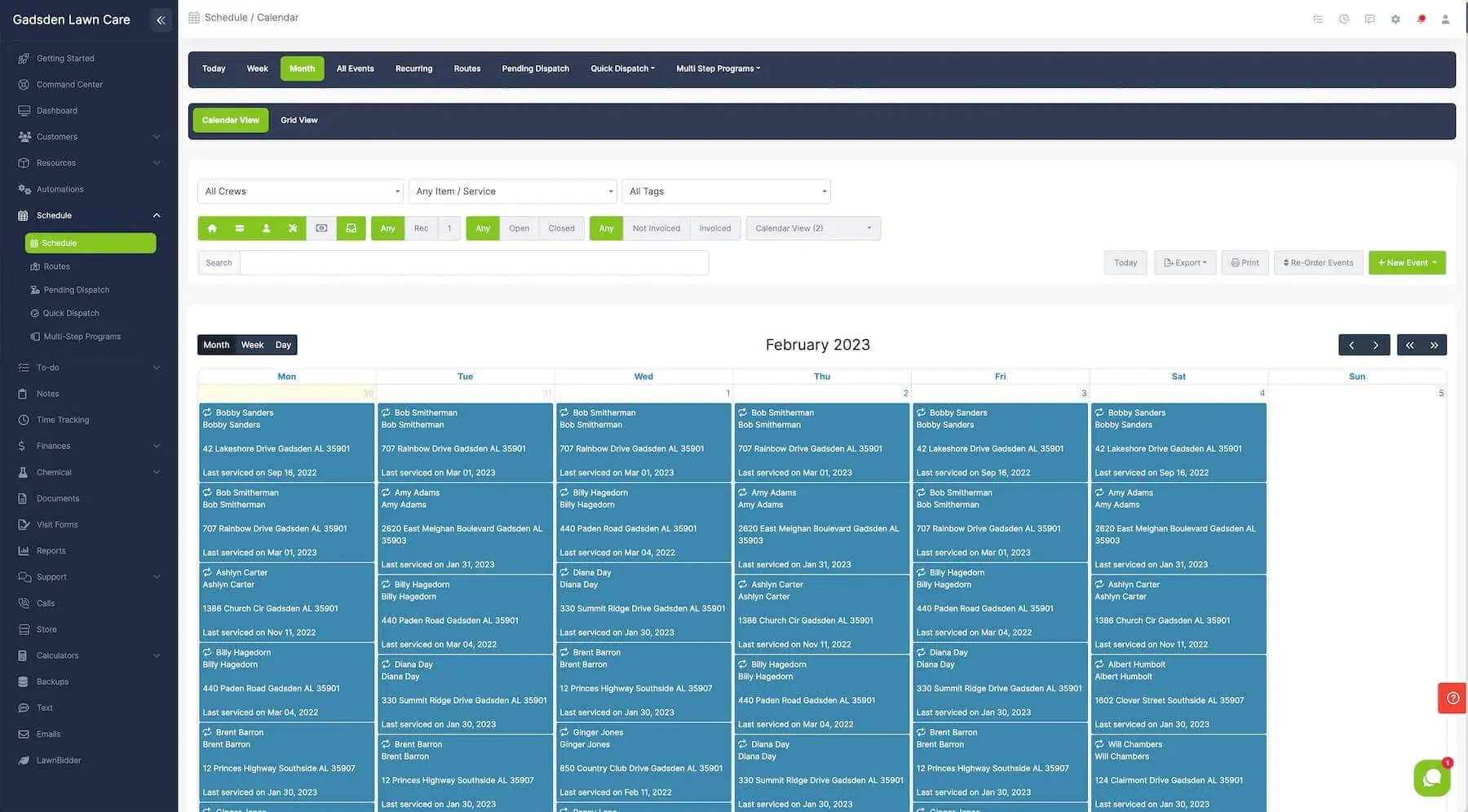Click inside the Search field
Image resolution: width=1468 pixels, height=812 pixels.
click(x=473, y=263)
